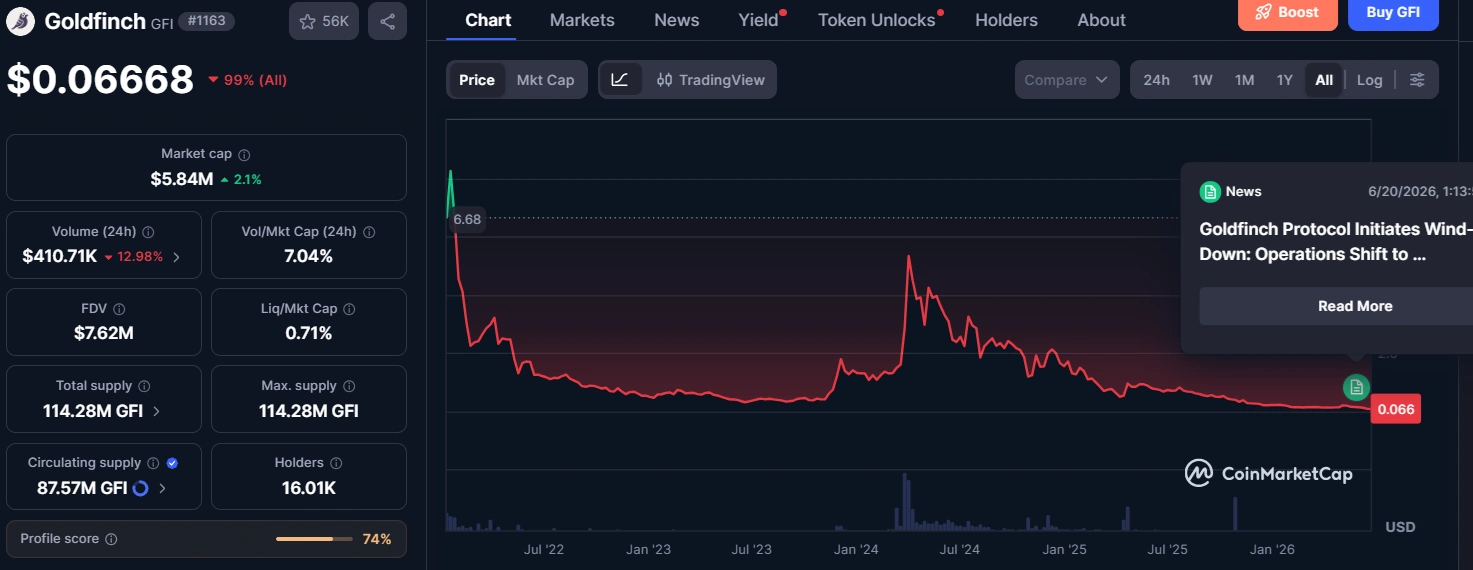Open the Yield tab
This screenshot has height=570, width=1473.
click(758, 20)
